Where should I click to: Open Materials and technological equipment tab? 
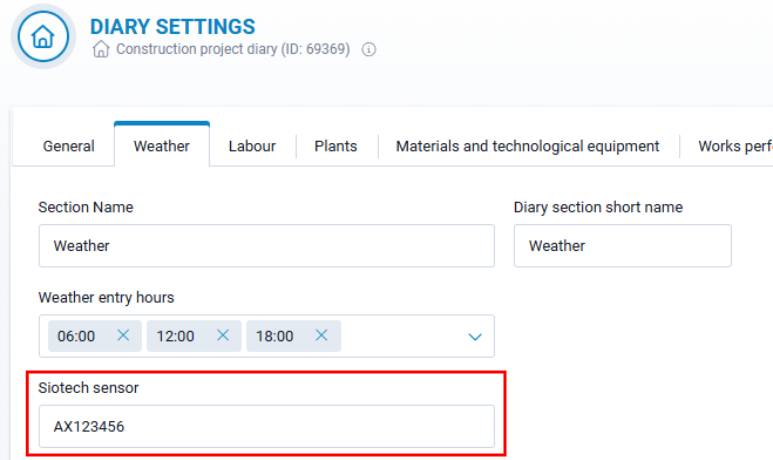[x=527, y=146]
